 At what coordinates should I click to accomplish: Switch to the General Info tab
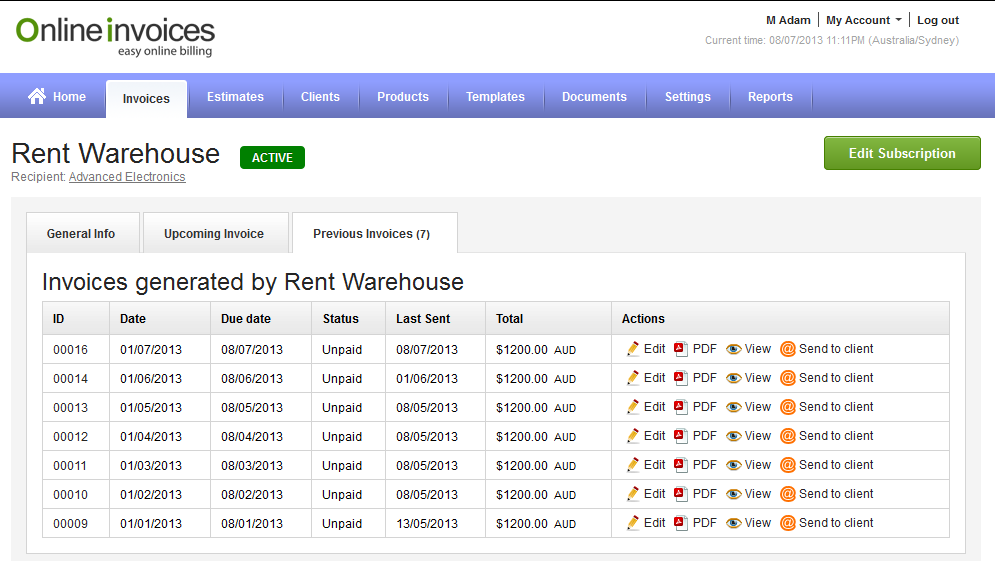[x=81, y=234]
